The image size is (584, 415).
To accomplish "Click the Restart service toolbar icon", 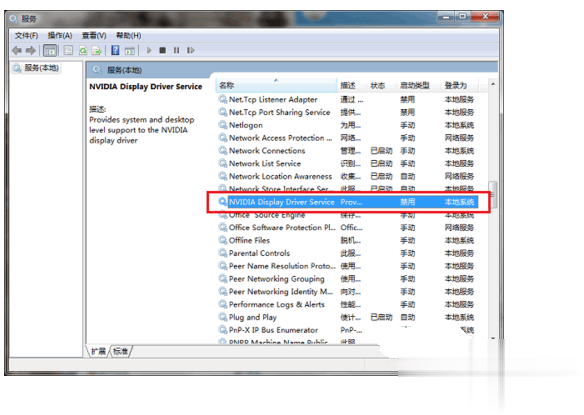I will pos(191,50).
